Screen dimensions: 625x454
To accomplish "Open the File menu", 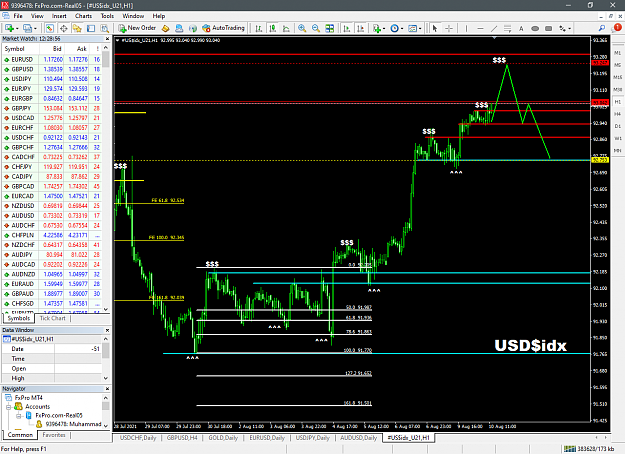I will [x=18, y=16].
